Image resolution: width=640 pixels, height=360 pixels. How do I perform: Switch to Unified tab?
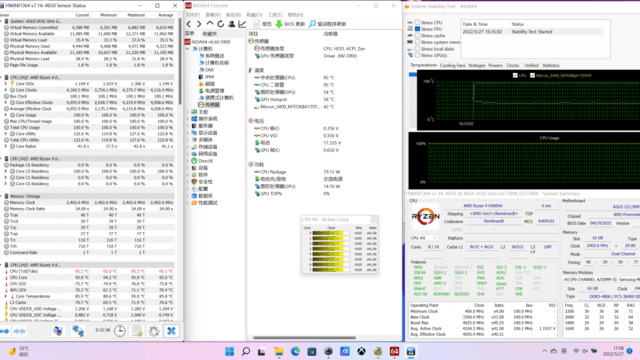click(x=531, y=65)
